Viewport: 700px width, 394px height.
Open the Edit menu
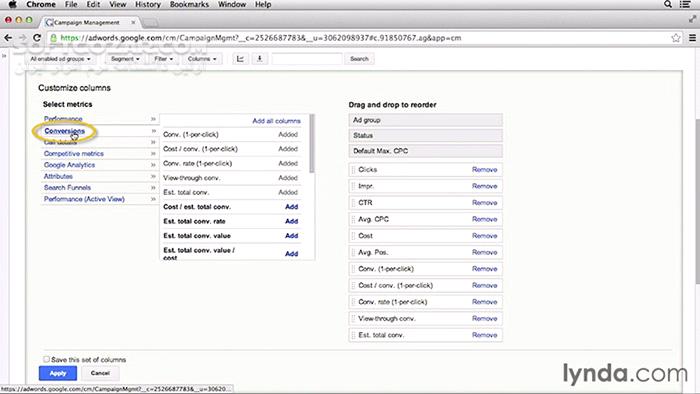pos(93,4)
